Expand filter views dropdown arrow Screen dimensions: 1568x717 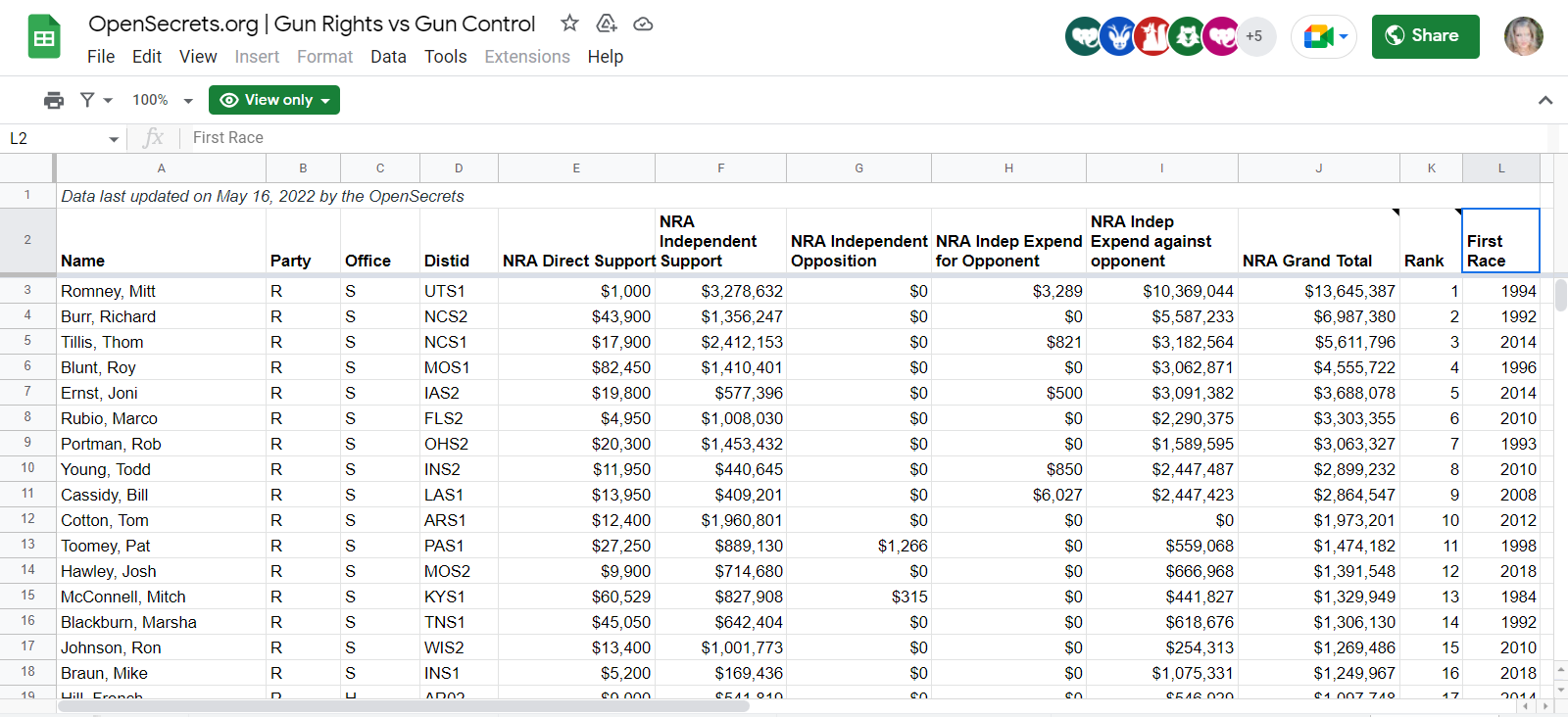[x=108, y=101]
